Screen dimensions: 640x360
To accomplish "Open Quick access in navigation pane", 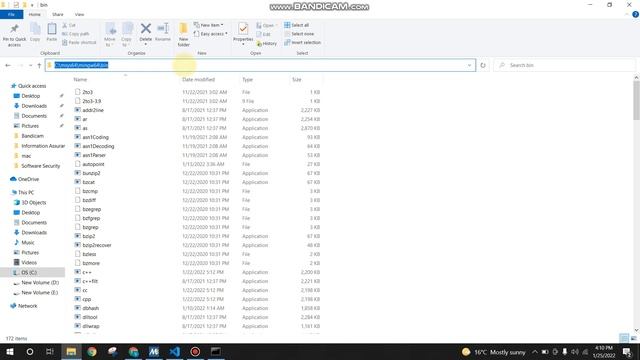I will click(x=32, y=86).
